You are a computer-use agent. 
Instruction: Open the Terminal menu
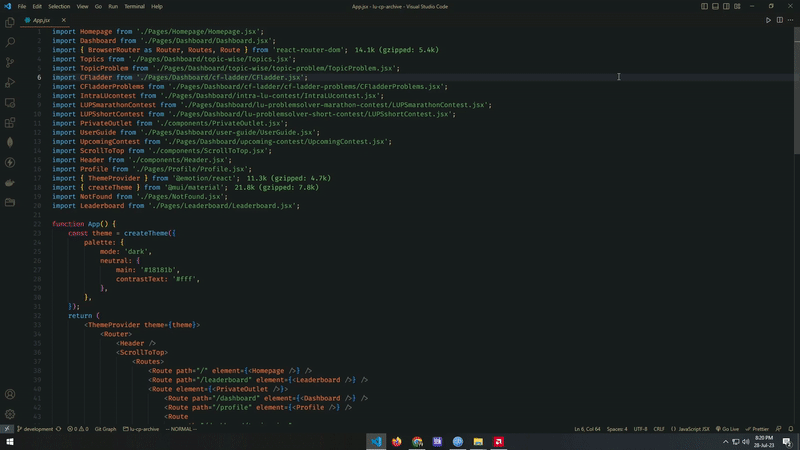click(x=134, y=6)
